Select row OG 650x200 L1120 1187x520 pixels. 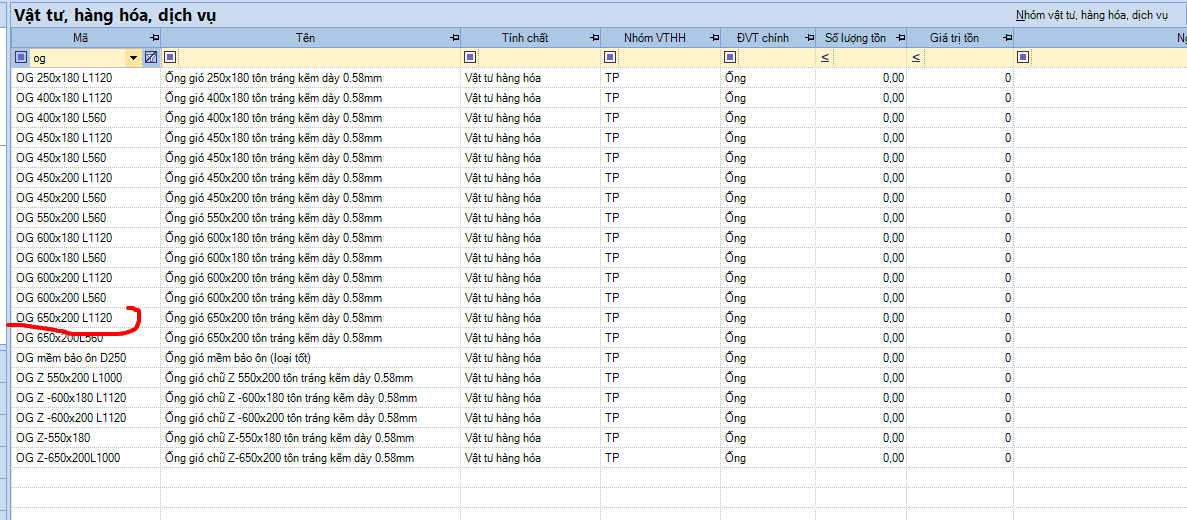click(64, 318)
